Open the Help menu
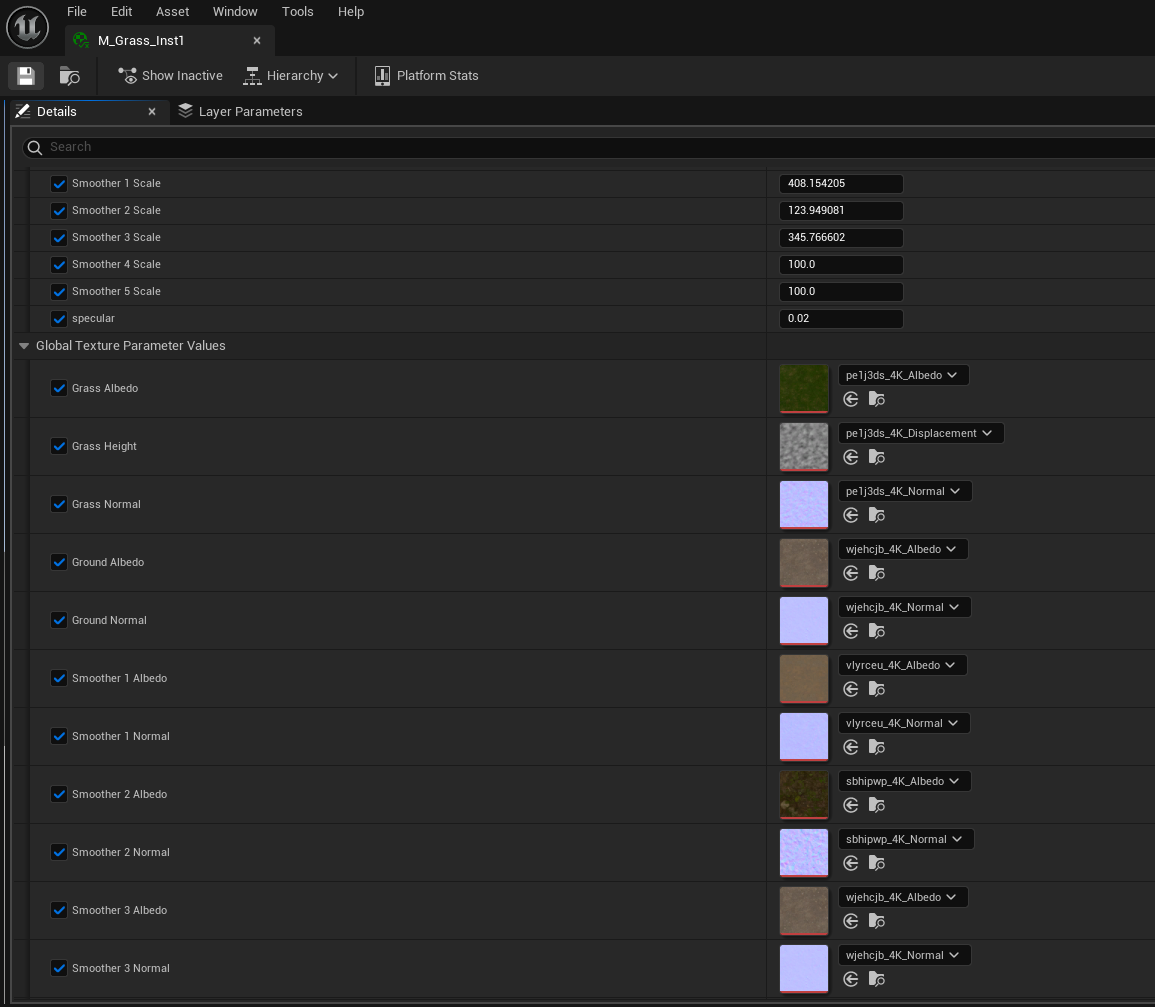 pyautogui.click(x=351, y=12)
